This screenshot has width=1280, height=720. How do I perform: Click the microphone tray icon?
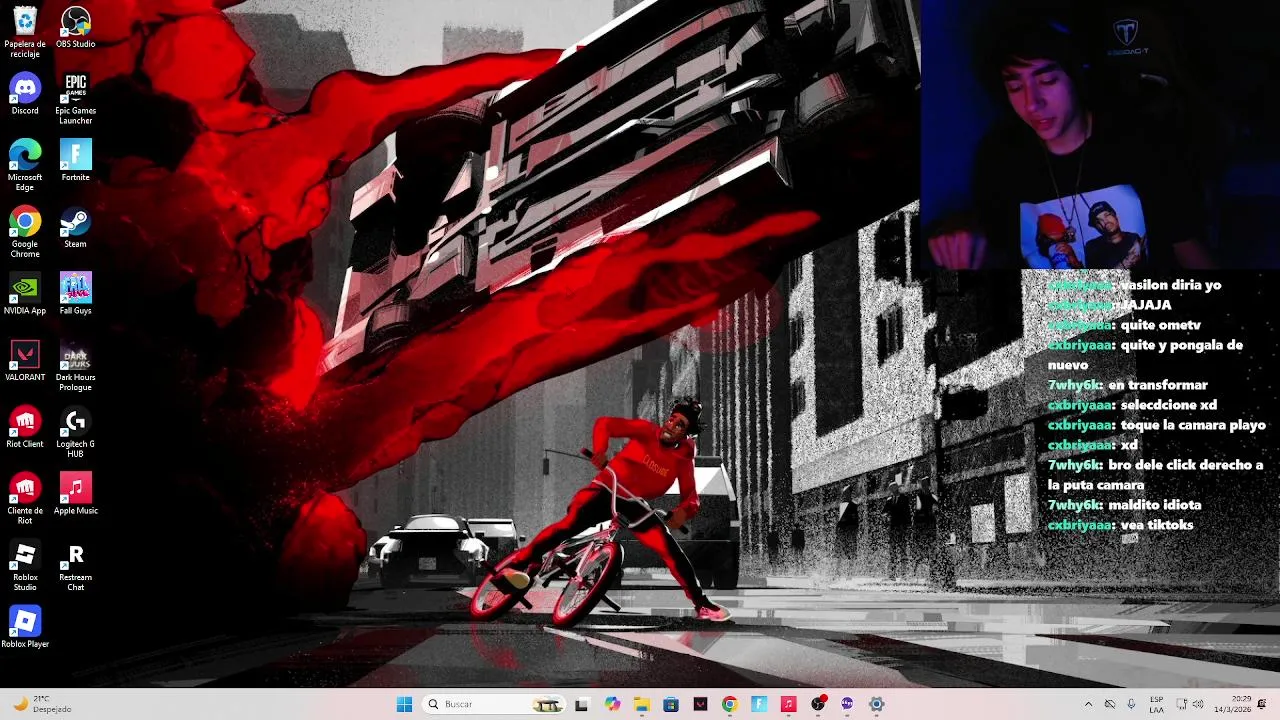click(x=1131, y=704)
